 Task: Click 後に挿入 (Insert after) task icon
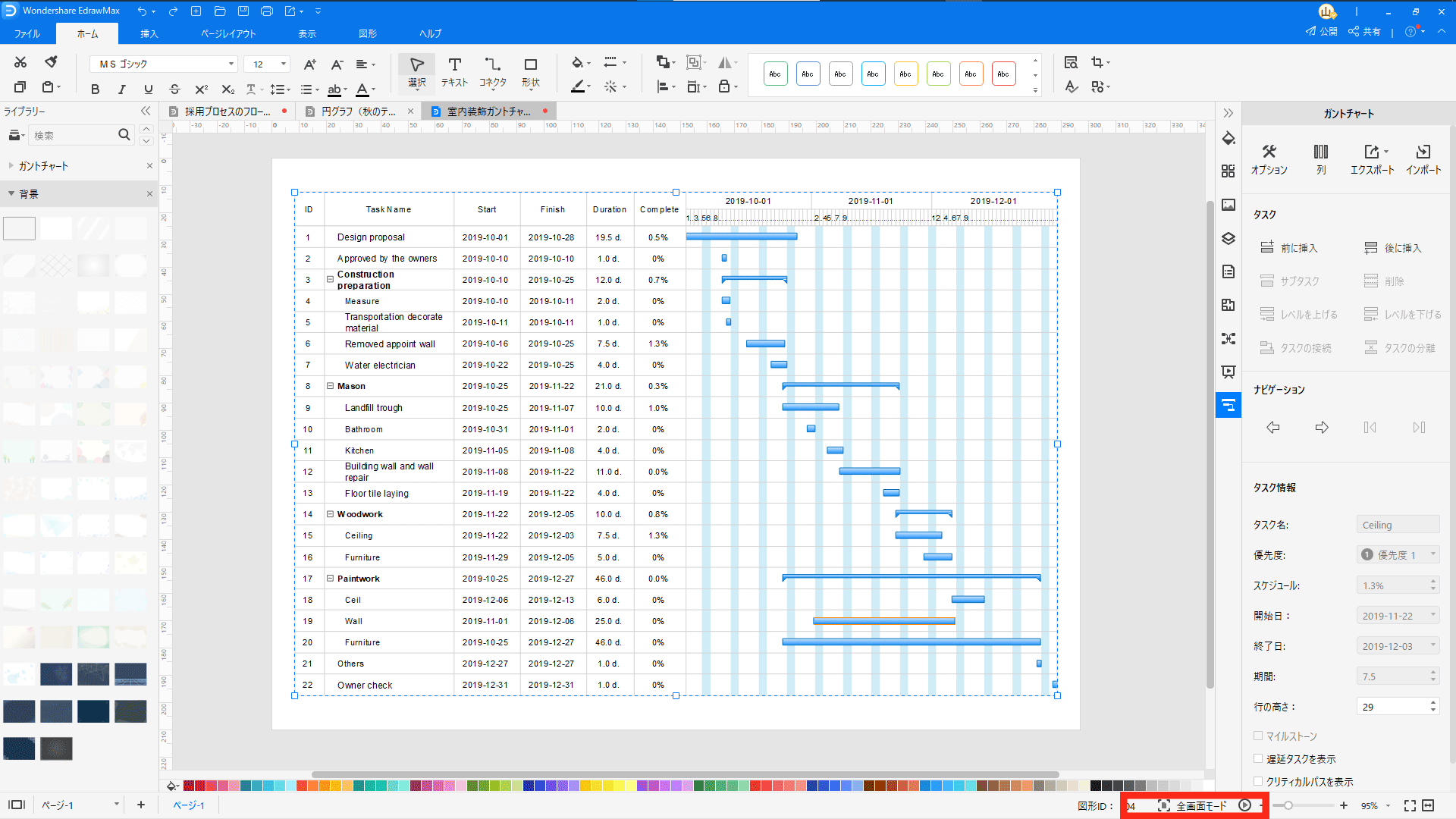pos(1370,247)
